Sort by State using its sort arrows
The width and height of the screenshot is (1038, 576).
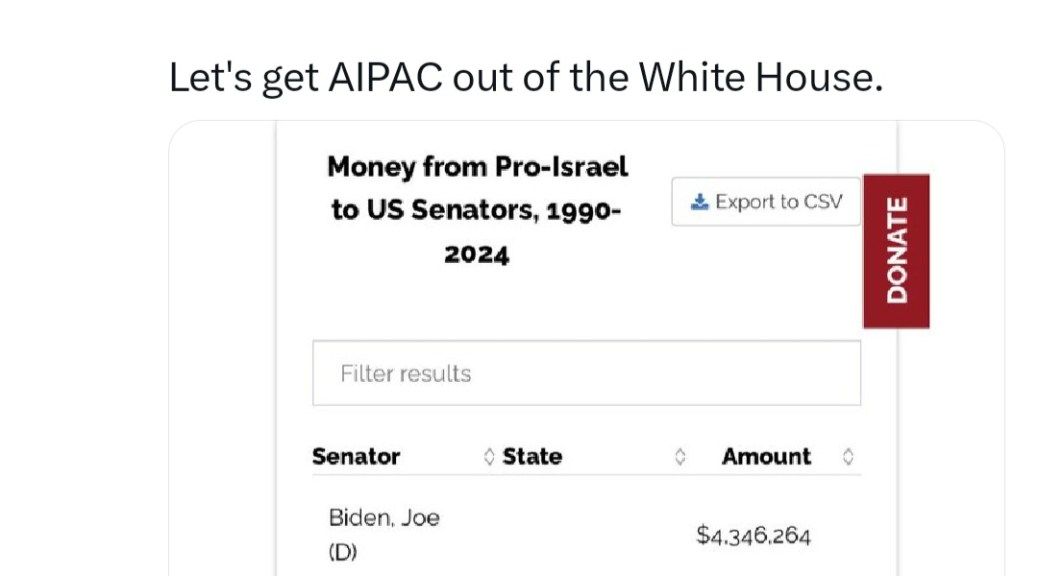680,457
